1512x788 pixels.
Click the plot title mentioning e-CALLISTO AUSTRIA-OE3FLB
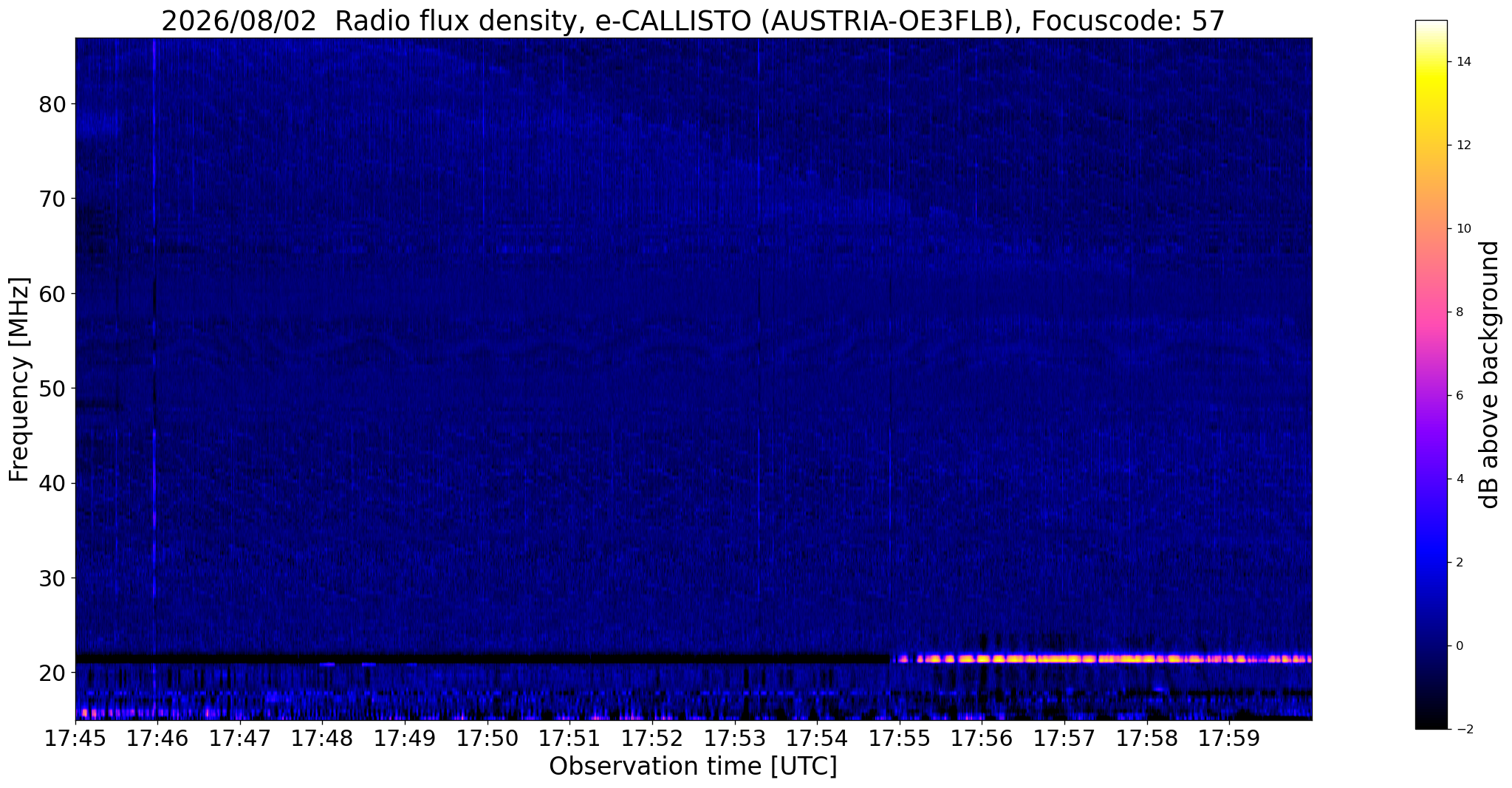click(693, 21)
